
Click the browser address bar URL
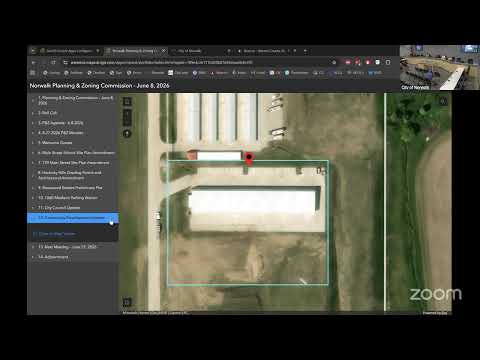[x=161, y=62]
